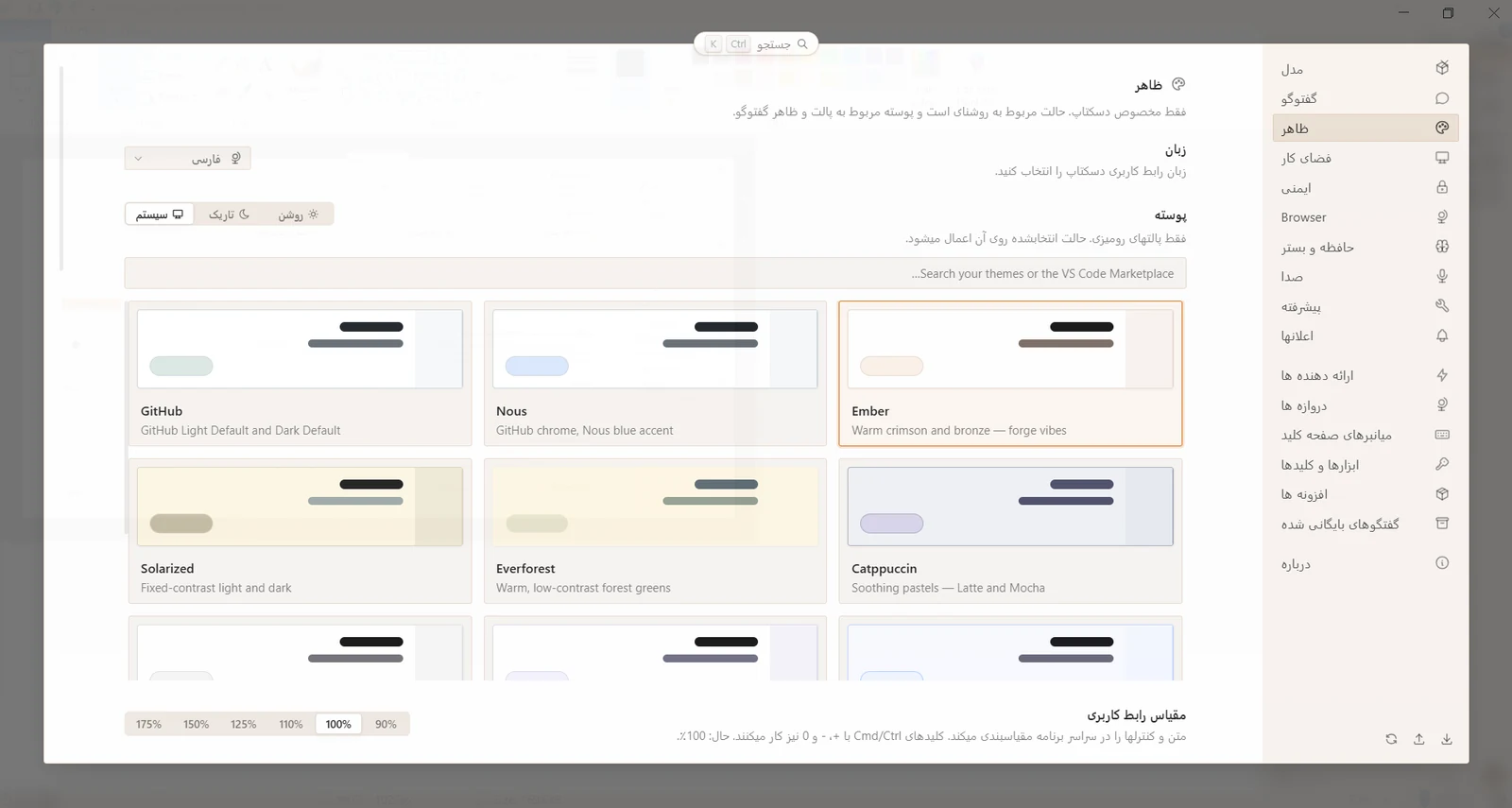The width and height of the screenshot is (1512, 808).
Task: Open پیشرفته advanced settings with wrench icon
Action: tap(1366, 306)
